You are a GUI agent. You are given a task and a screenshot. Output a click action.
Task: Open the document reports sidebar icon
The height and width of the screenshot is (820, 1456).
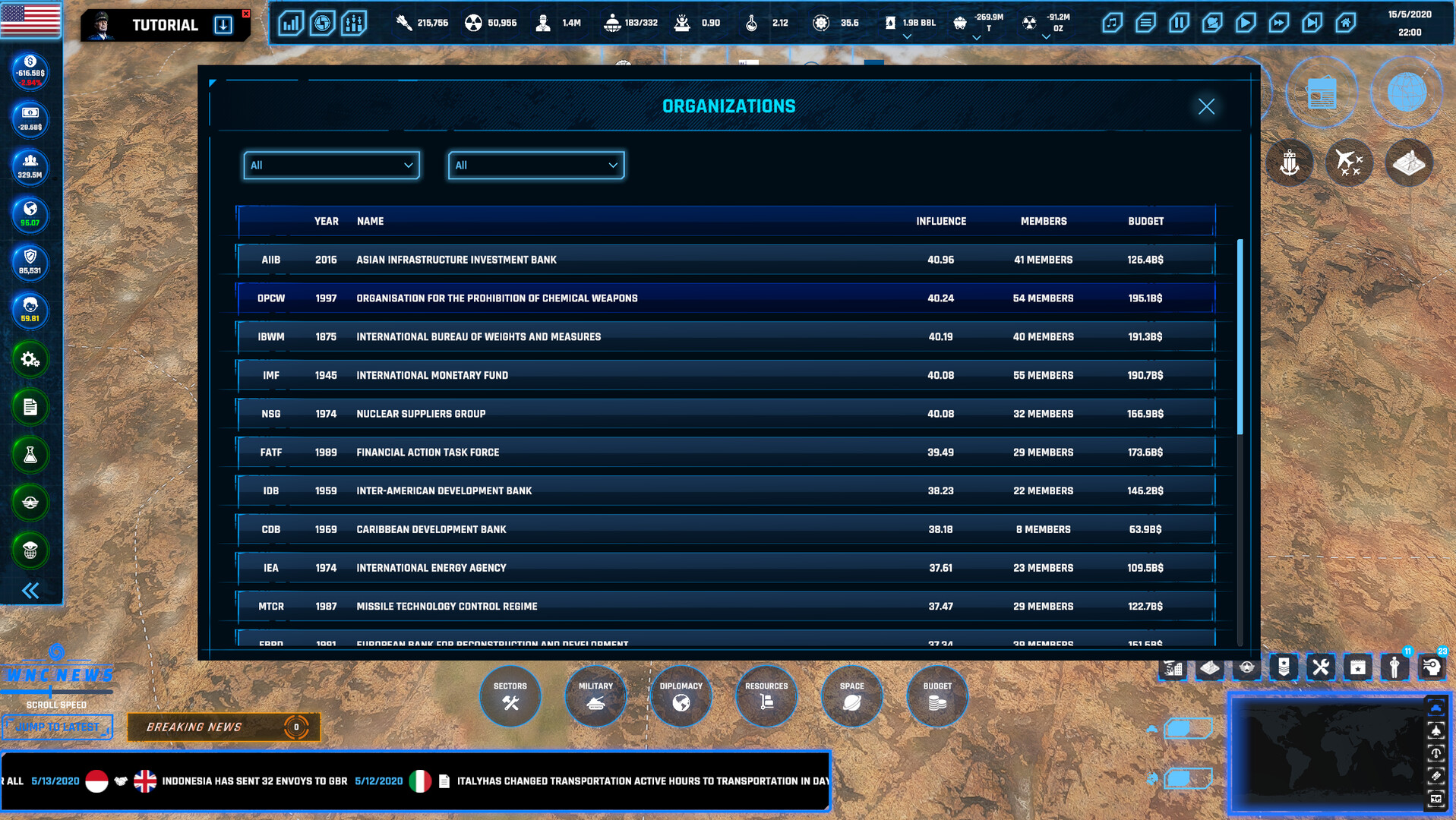[x=30, y=407]
